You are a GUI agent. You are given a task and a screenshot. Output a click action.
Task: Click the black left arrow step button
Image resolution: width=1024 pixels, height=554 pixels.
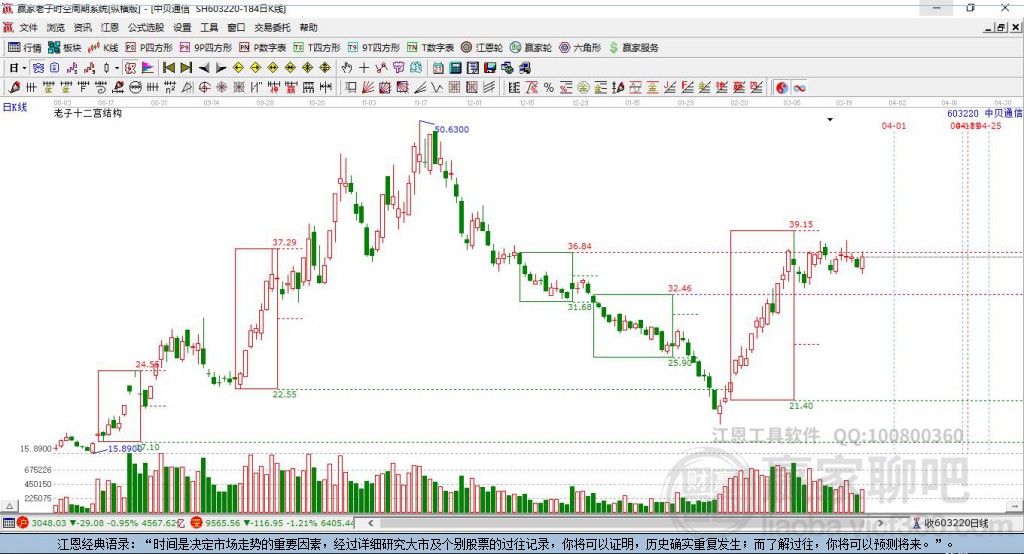204,67
